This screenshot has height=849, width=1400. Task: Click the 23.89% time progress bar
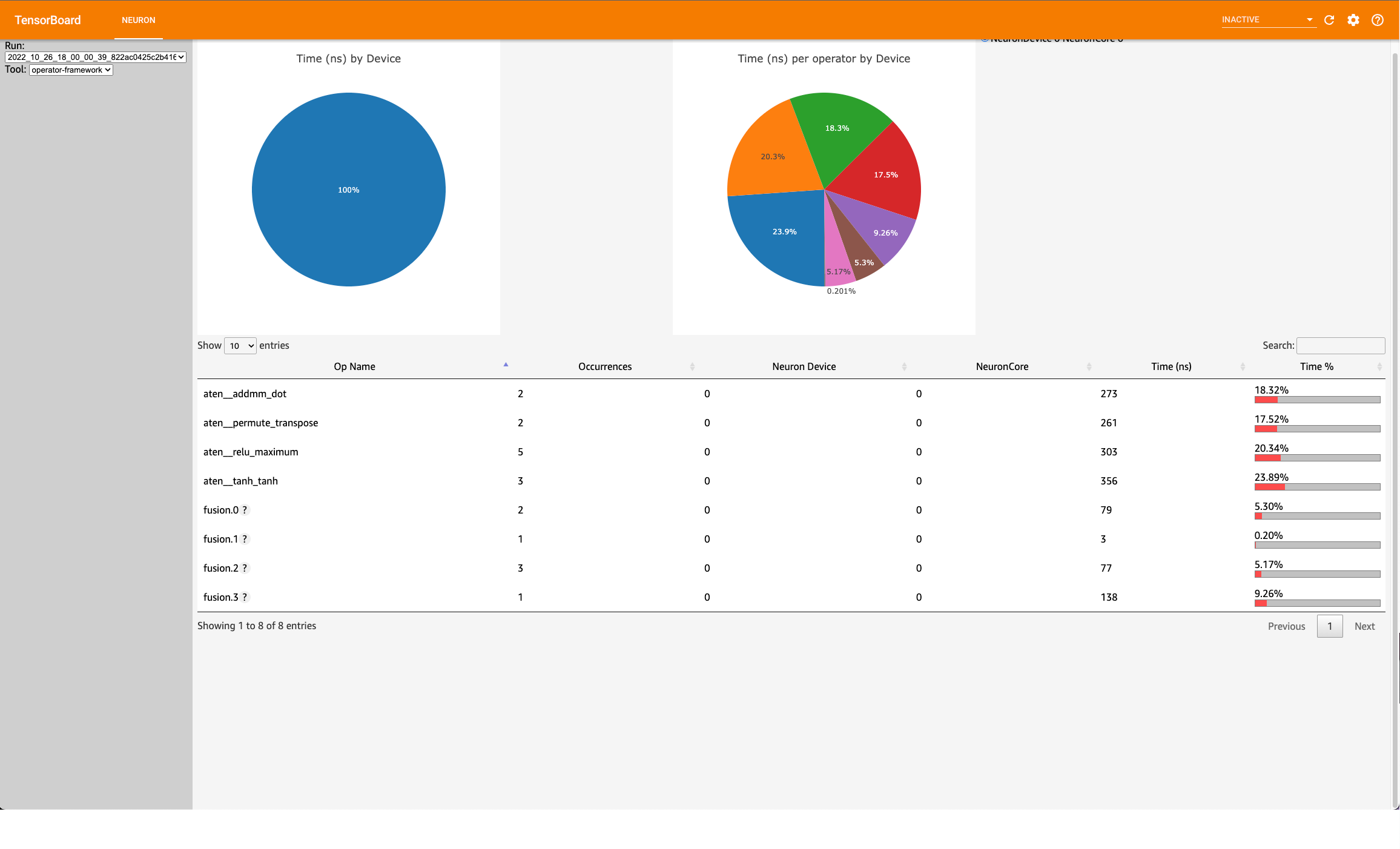click(1318, 487)
